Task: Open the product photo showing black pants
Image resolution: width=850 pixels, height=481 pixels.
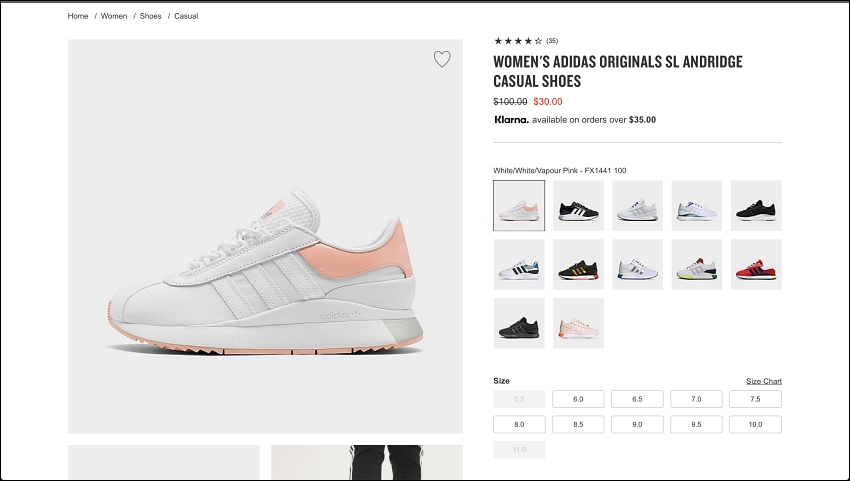Action: (x=367, y=463)
